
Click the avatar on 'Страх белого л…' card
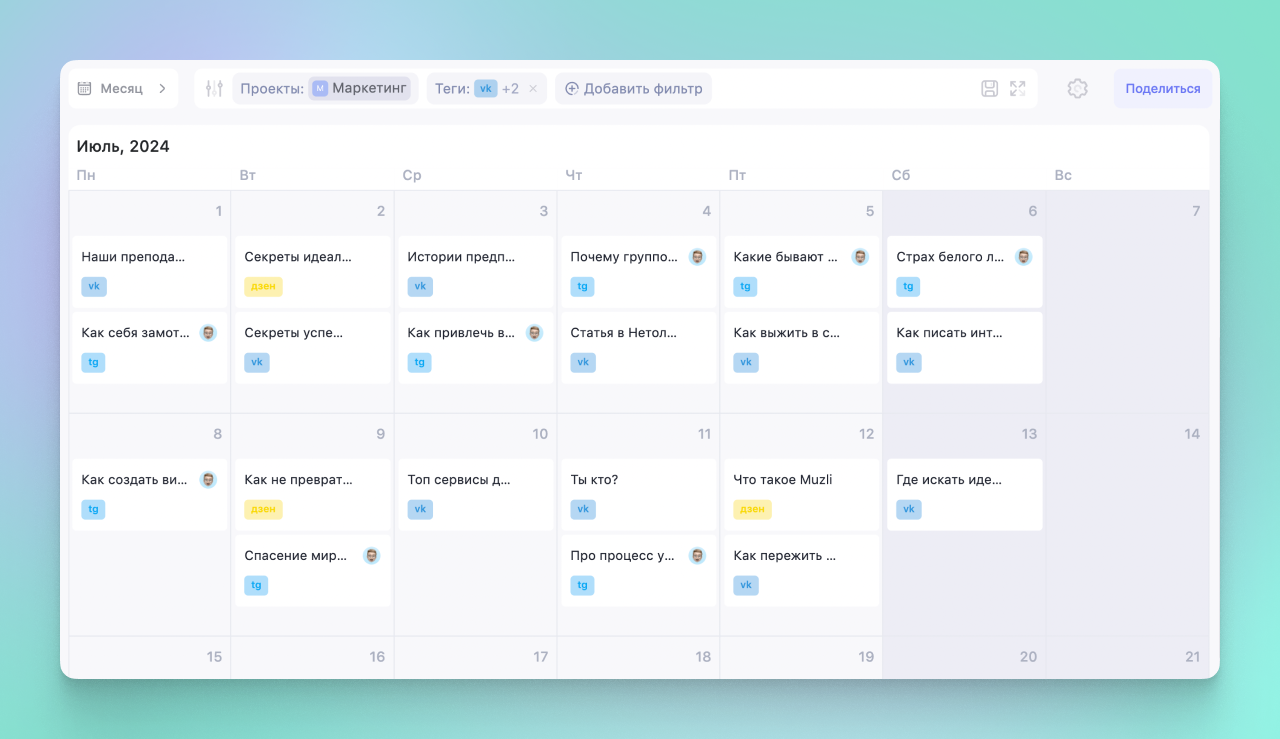coord(1023,257)
